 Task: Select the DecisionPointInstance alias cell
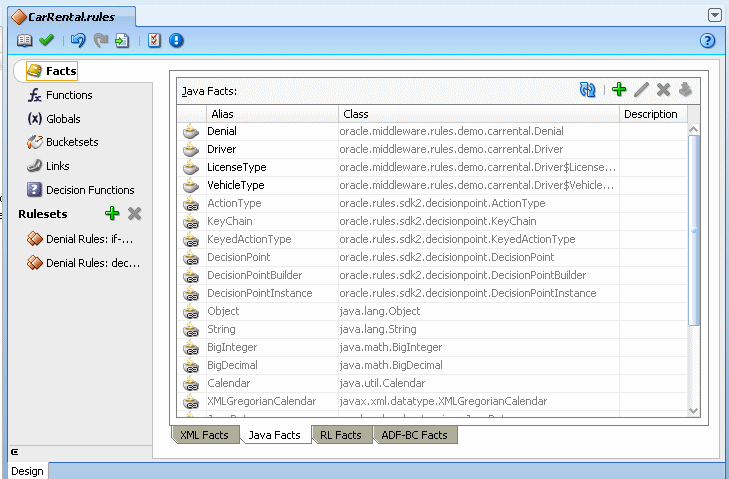coord(272,293)
